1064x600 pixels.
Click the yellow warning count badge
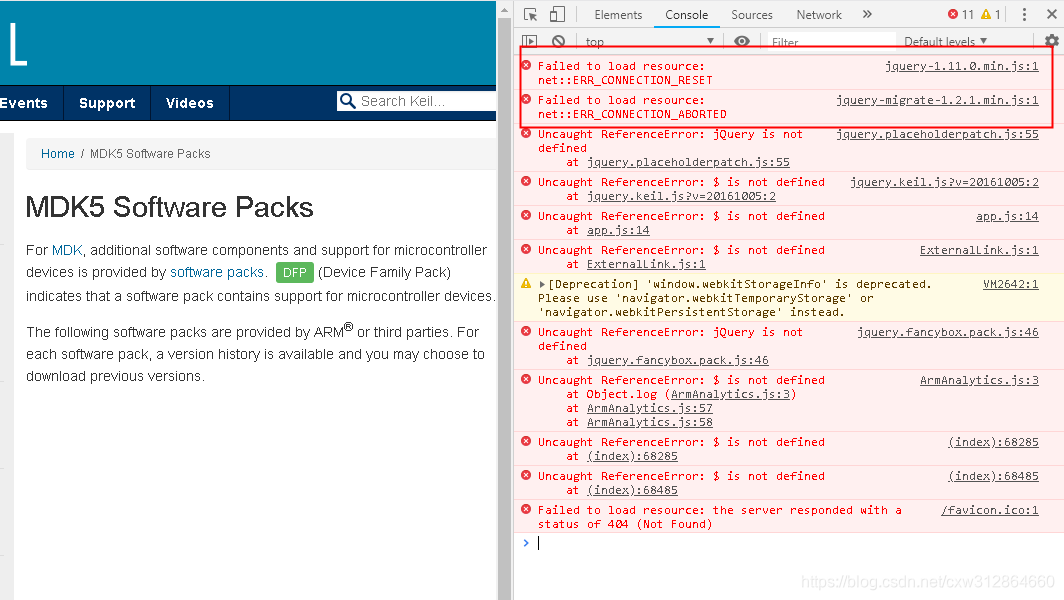click(x=991, y=14)
